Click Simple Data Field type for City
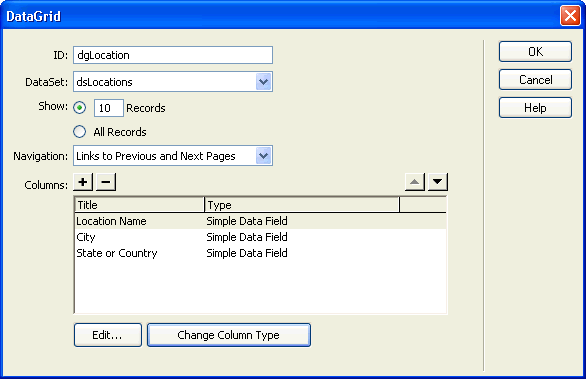Viewport: 586px width, 379px height. (x=247, y=237)
